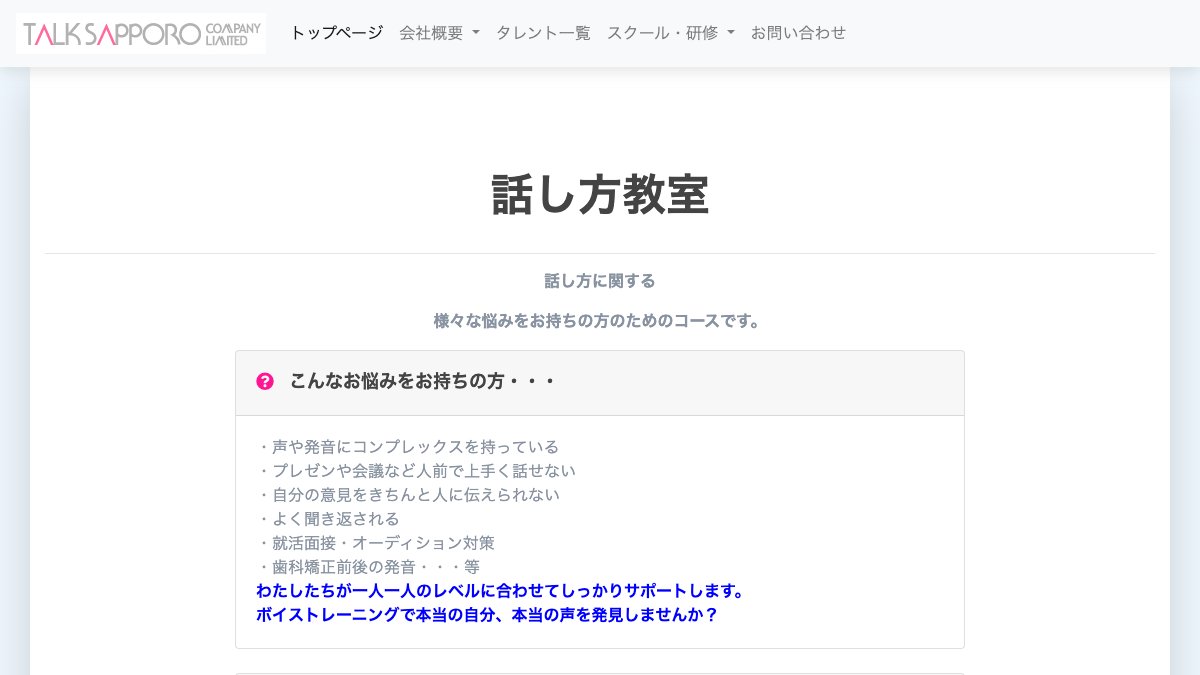Click the line 声や発音にコンプレックスを持っている
This screenshot has width=1200, height=675.
tap(408, 447)
